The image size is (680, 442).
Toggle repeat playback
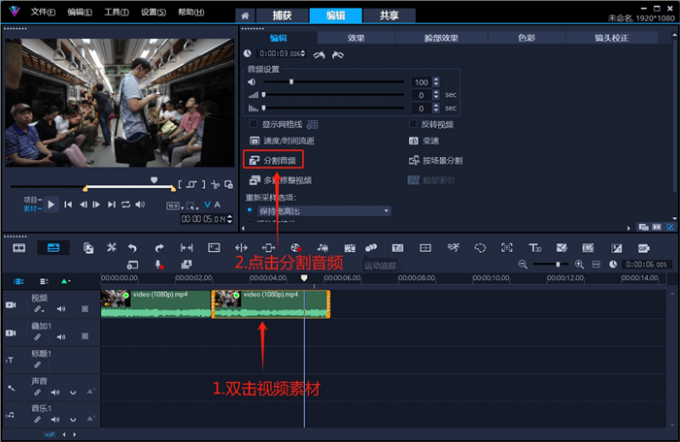coord(126,204)
